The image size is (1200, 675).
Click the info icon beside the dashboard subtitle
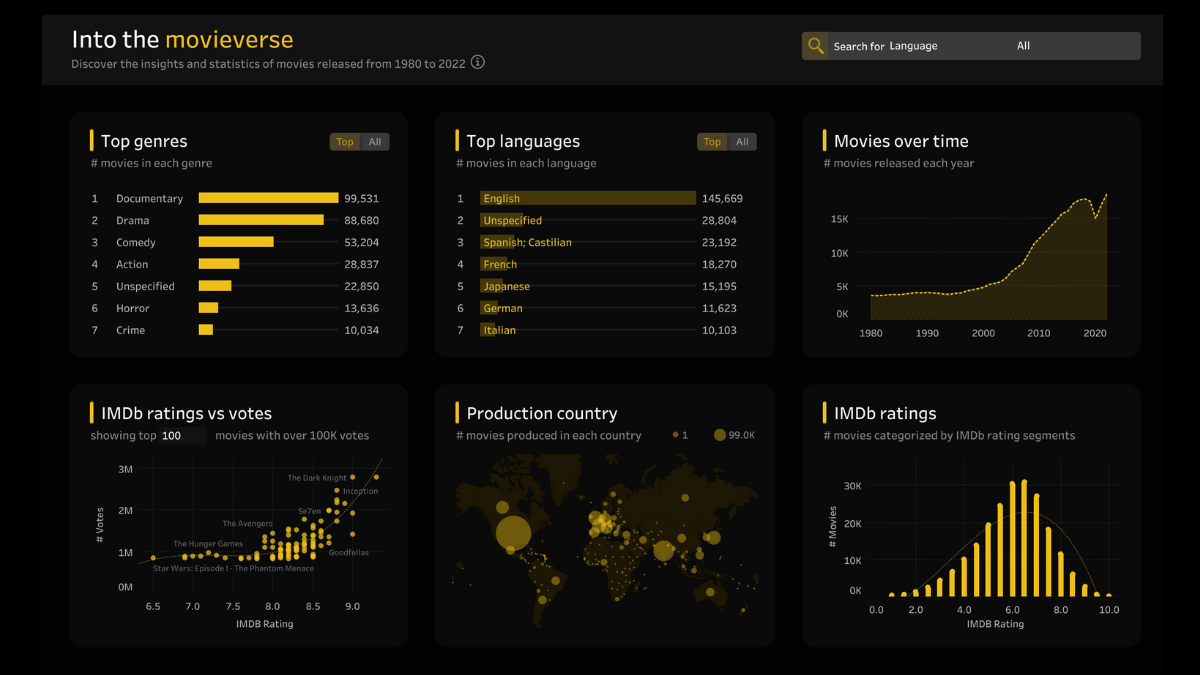coord(477,62)
